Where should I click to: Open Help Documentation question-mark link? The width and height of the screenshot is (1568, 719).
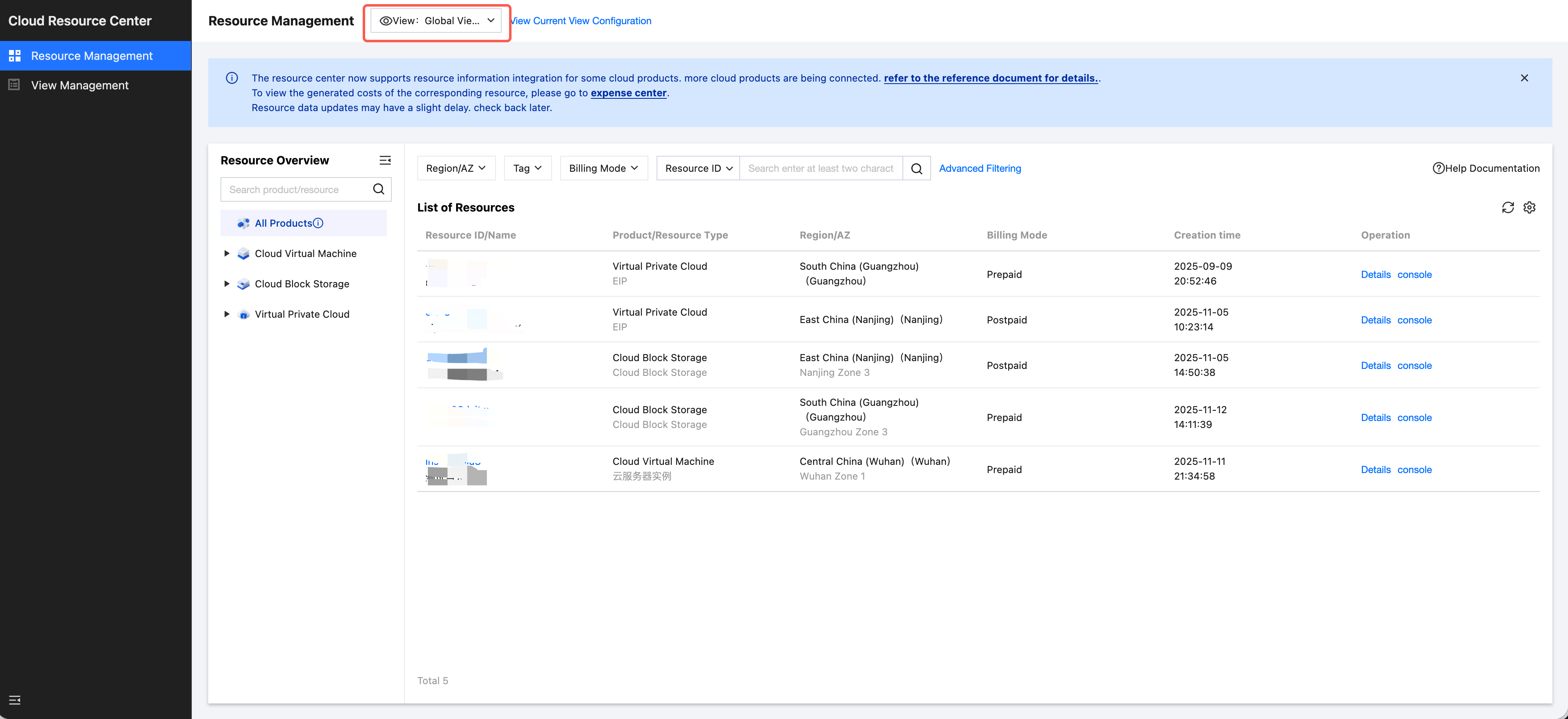[1486, 168]
